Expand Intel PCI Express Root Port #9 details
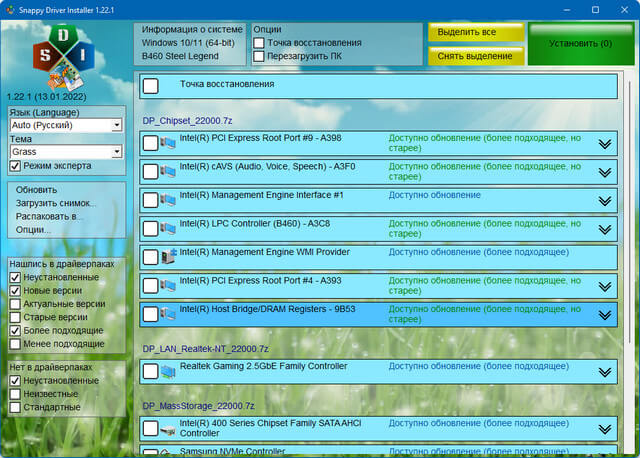The width and height of the screenshot is (640, 458). 604,144
